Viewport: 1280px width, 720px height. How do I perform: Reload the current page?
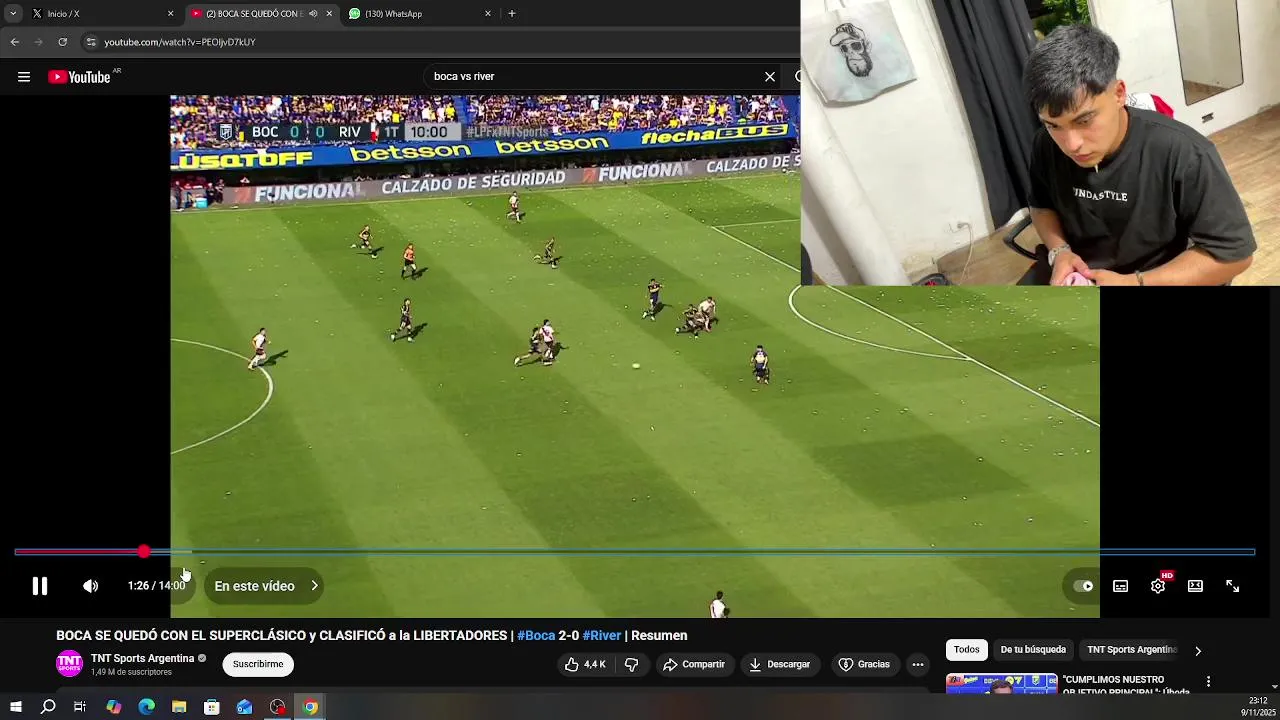pyautogui.click(x=62, y=42)
